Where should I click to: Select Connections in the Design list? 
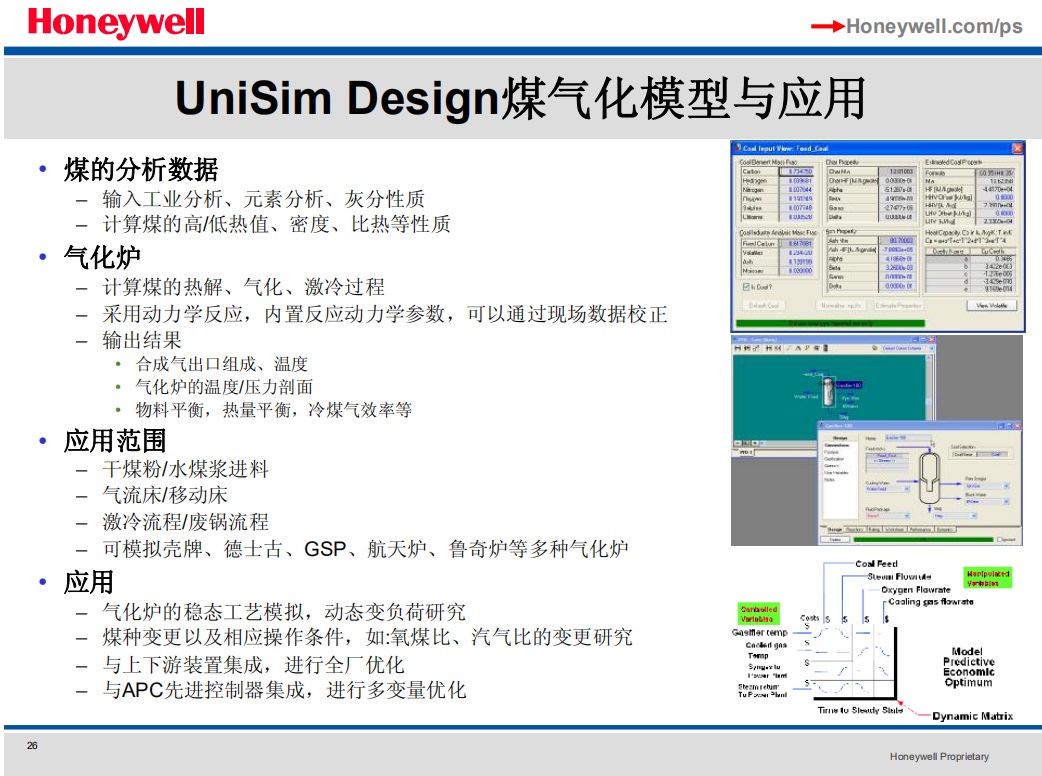836,445
